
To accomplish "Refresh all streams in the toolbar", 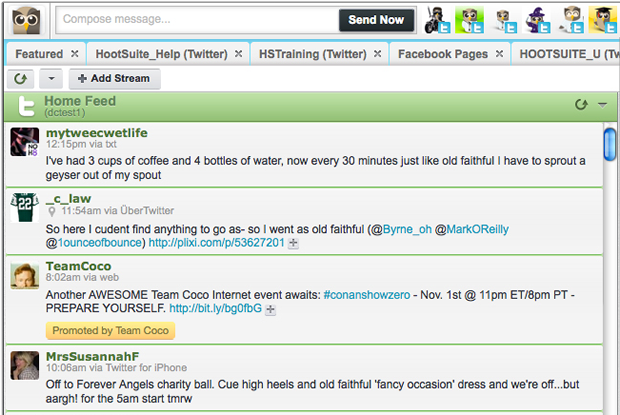I will click(x=21, y=79).
